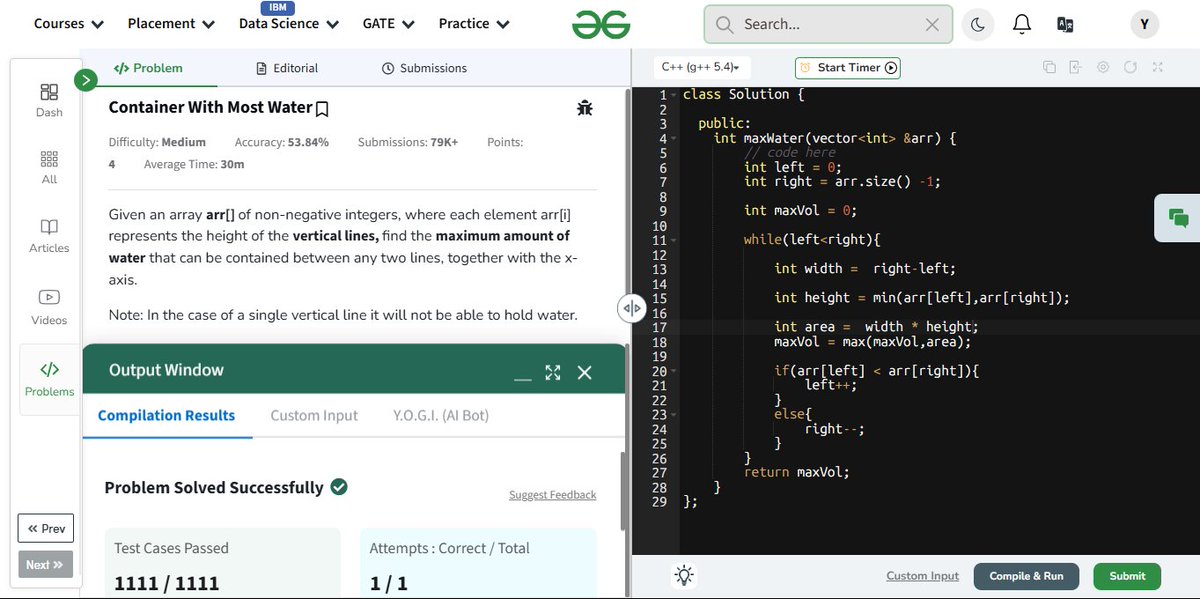This screenshot has height=599, width=1200.
Task: Reset the code editor
Action: [x=1130, y=66]
